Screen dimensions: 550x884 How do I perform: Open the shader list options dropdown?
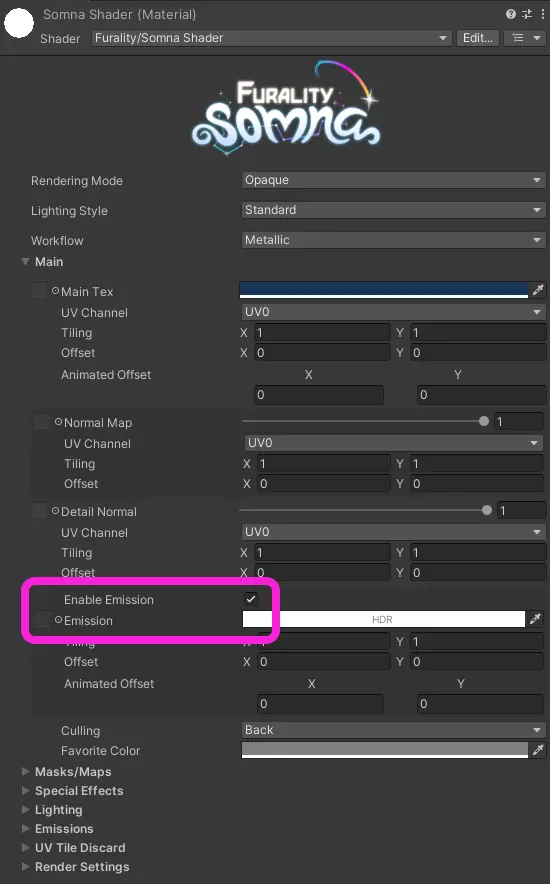click(x=525, y=38)
